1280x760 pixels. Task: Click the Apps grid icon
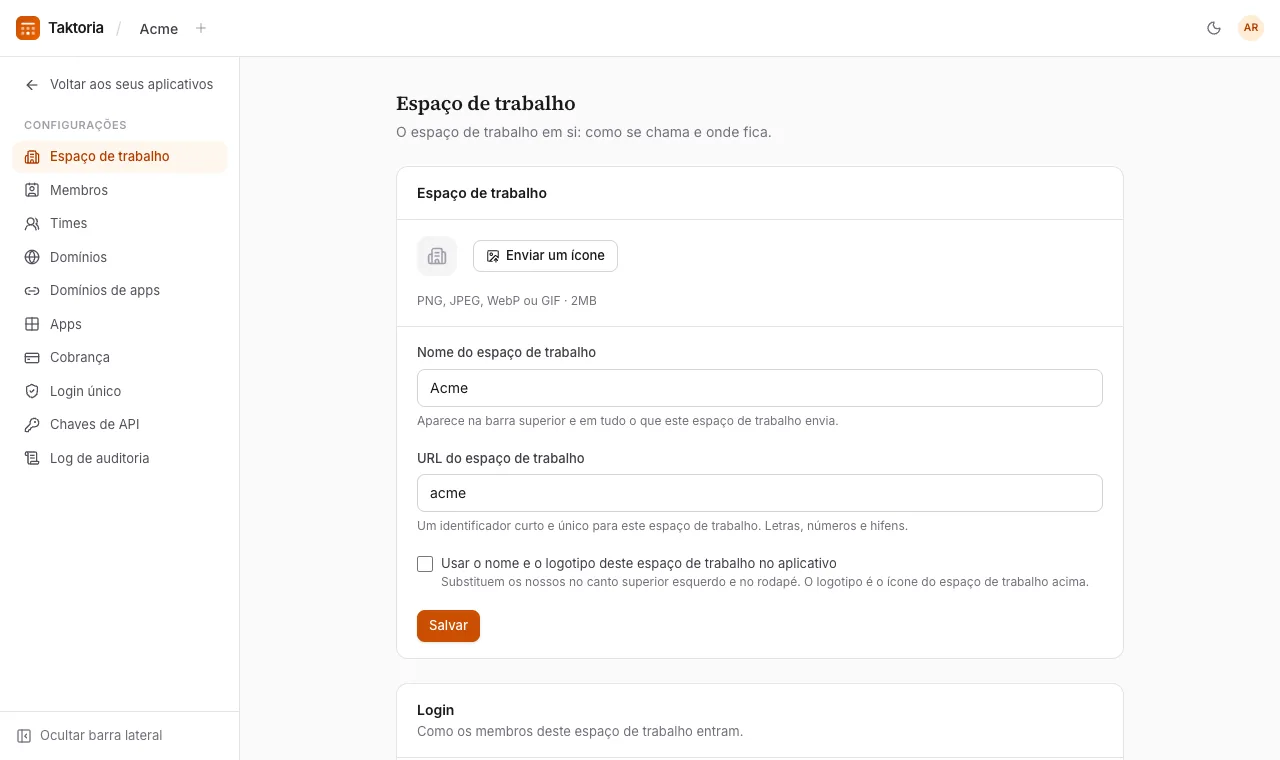(x=32, y=324)
